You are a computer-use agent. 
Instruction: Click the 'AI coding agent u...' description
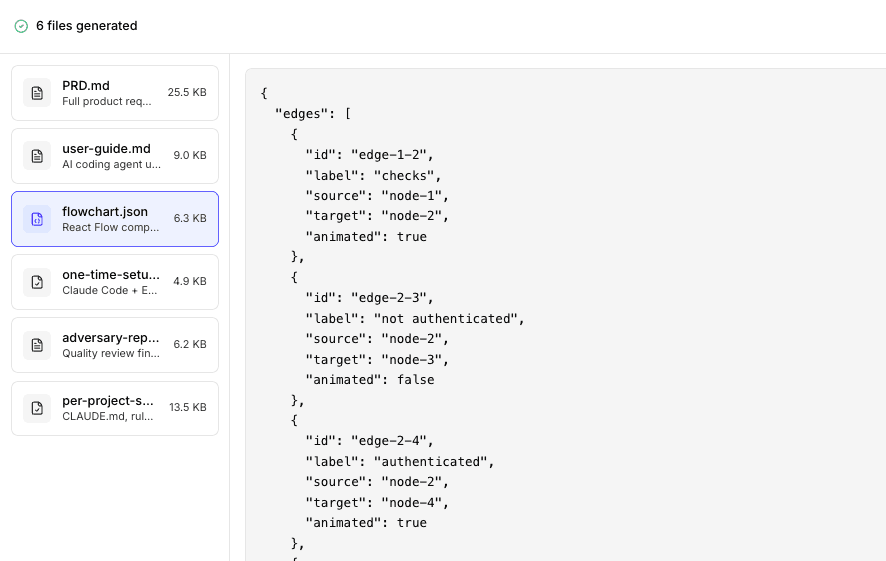click(111, 164)
